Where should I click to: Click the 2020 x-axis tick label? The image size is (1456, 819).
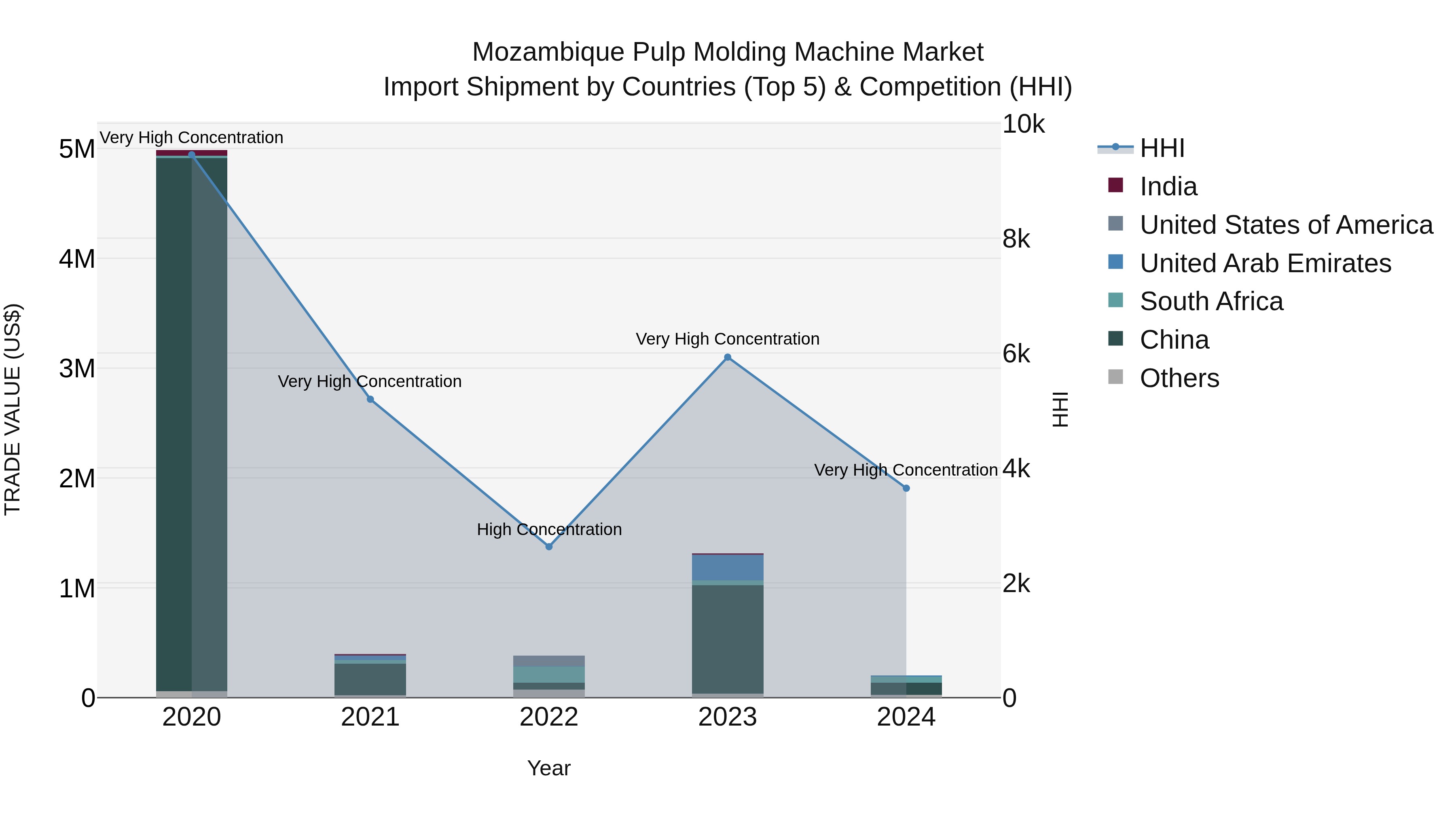tap(192, 717)
